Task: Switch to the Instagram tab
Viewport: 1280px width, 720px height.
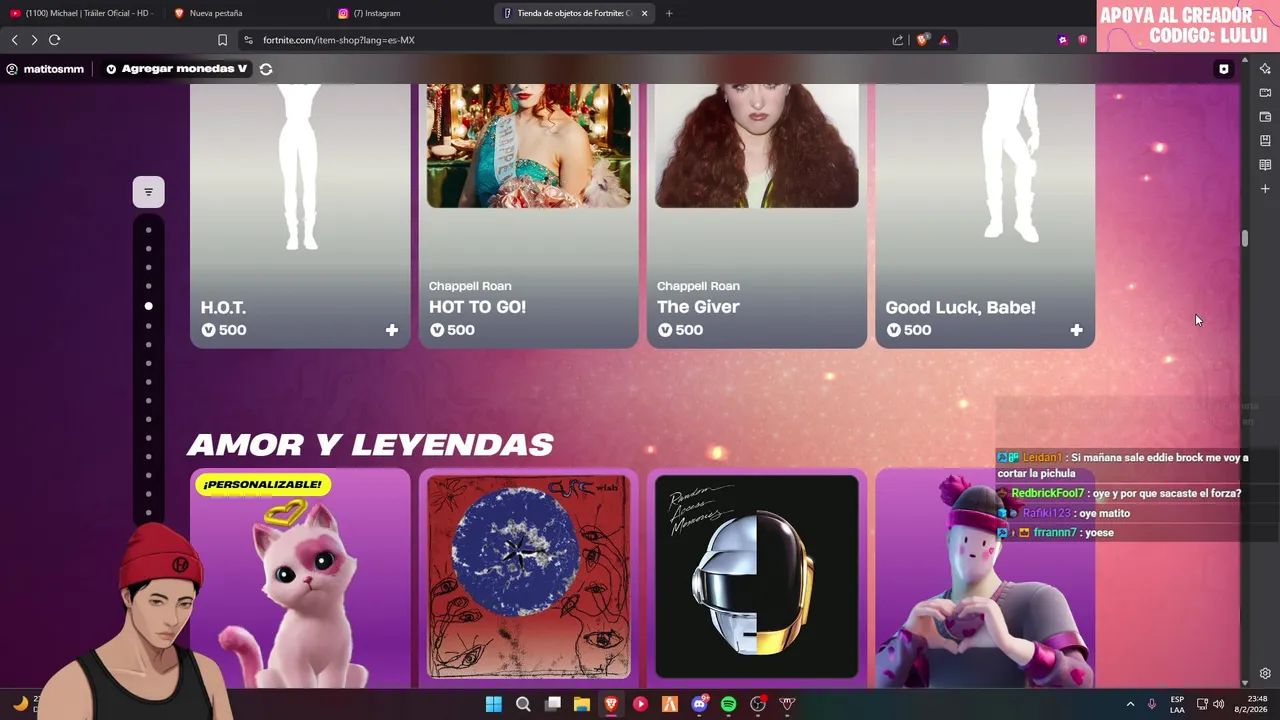Action: pyautogui.click(x=410, y=13)
